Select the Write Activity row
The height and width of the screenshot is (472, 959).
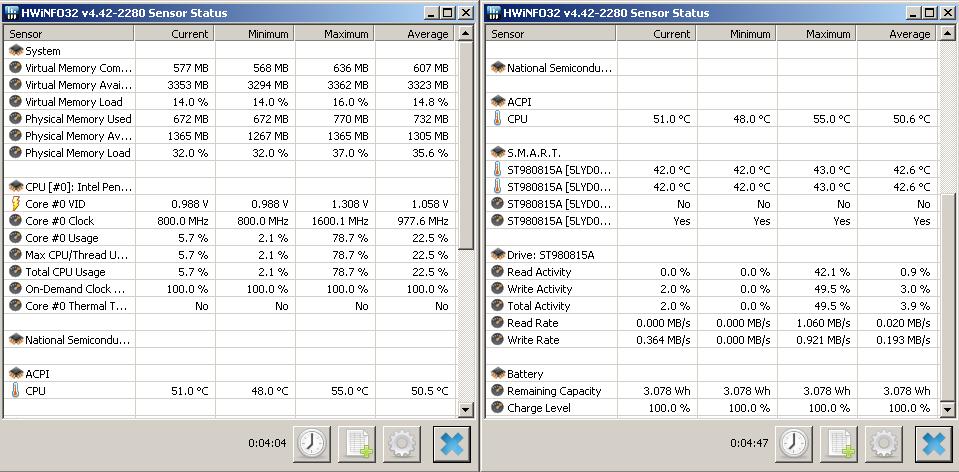point(712,289)
